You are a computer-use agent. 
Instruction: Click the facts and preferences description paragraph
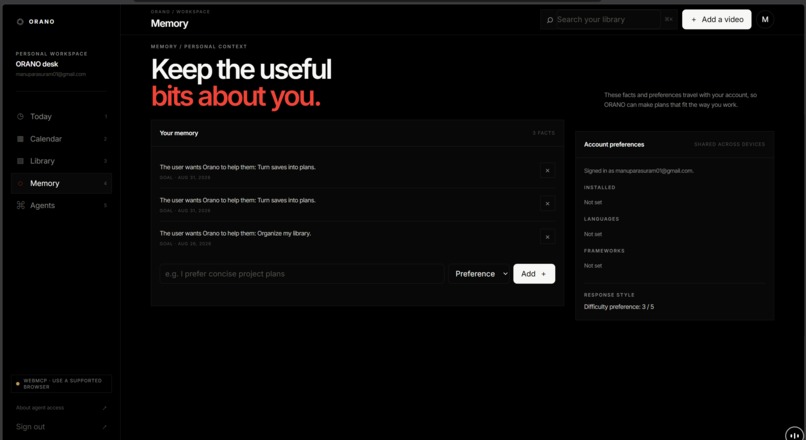click(680, 100)
